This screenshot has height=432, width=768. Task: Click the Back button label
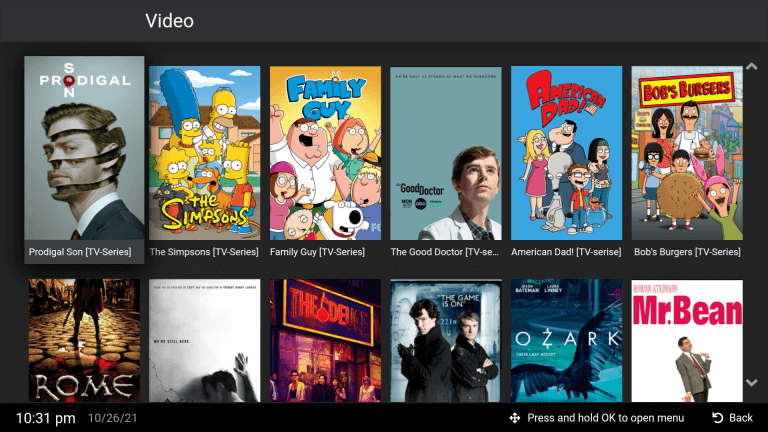[x=741, y=417]
